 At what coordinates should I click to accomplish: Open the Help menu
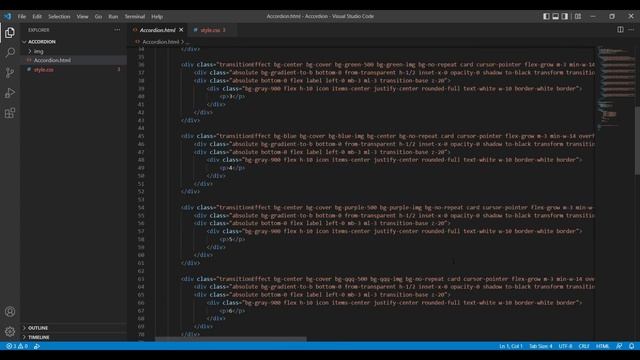(157, 16)
